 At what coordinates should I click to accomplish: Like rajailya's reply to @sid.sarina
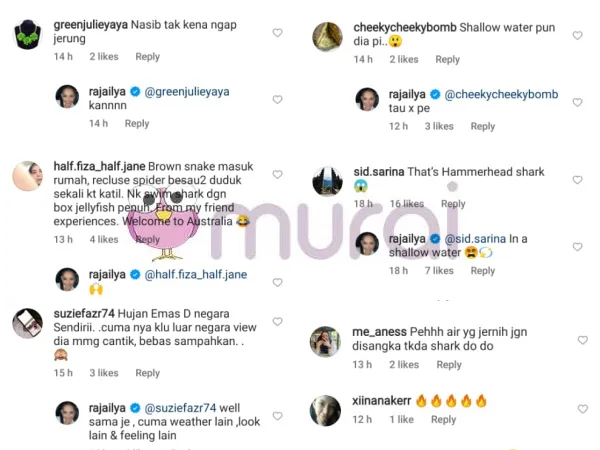click(x=577, y=247)
